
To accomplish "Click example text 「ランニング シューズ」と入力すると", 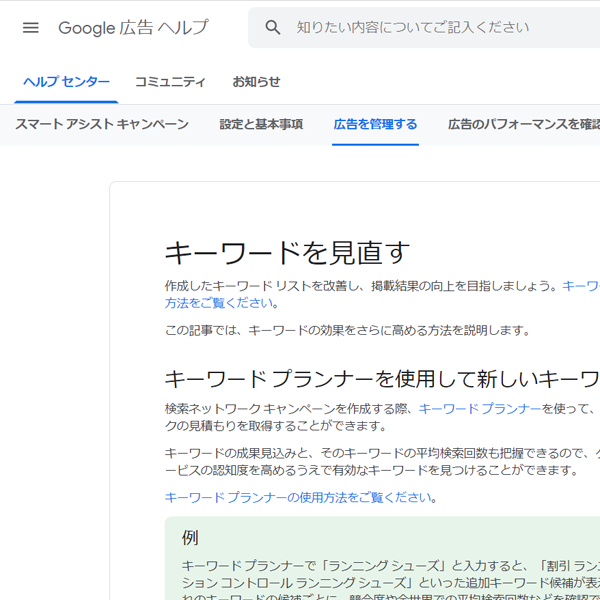I will (x=423, y=565).
